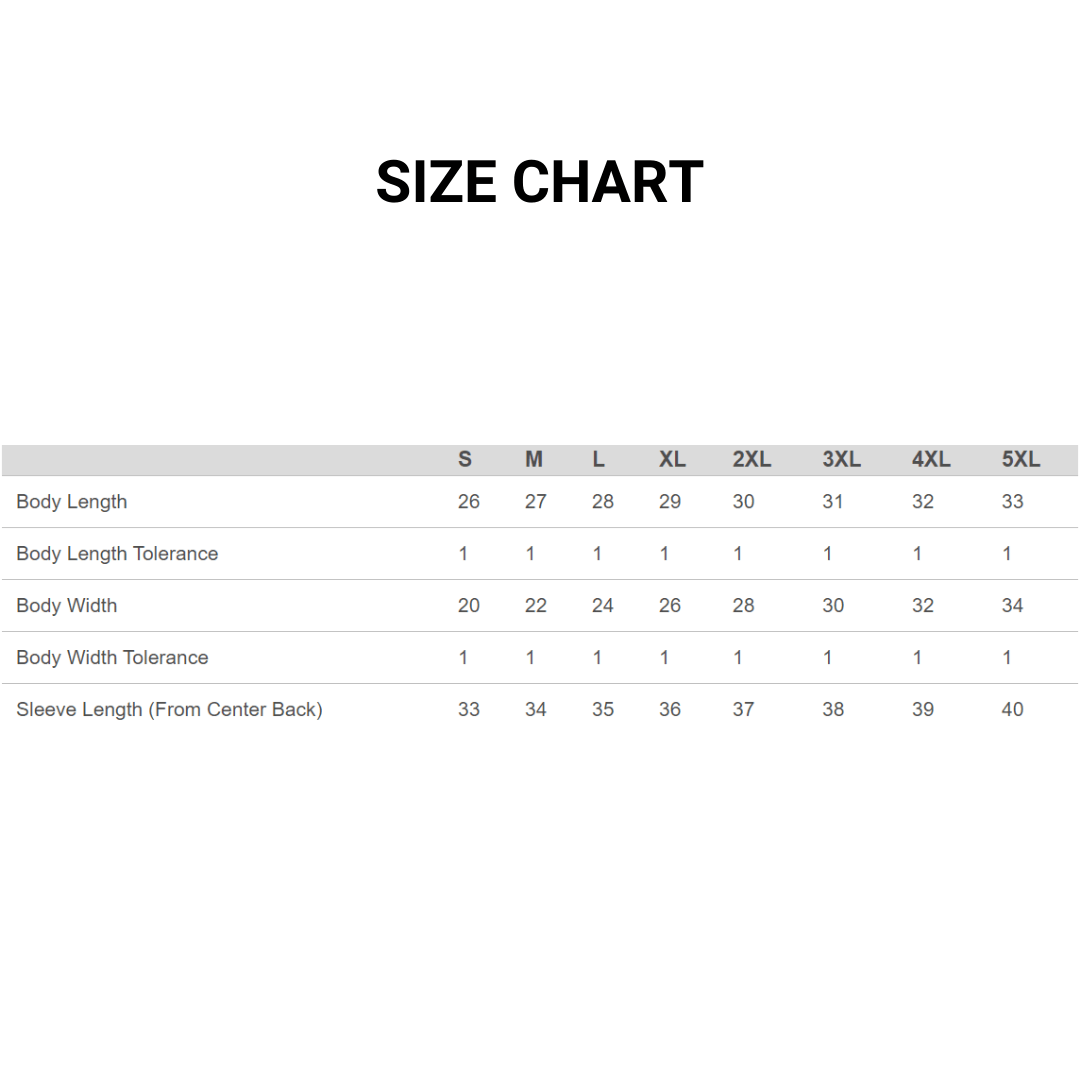Click Sleeve Length (From Center Back) label
Screen dimensions: 1080x1080
[x=169, y=710]
